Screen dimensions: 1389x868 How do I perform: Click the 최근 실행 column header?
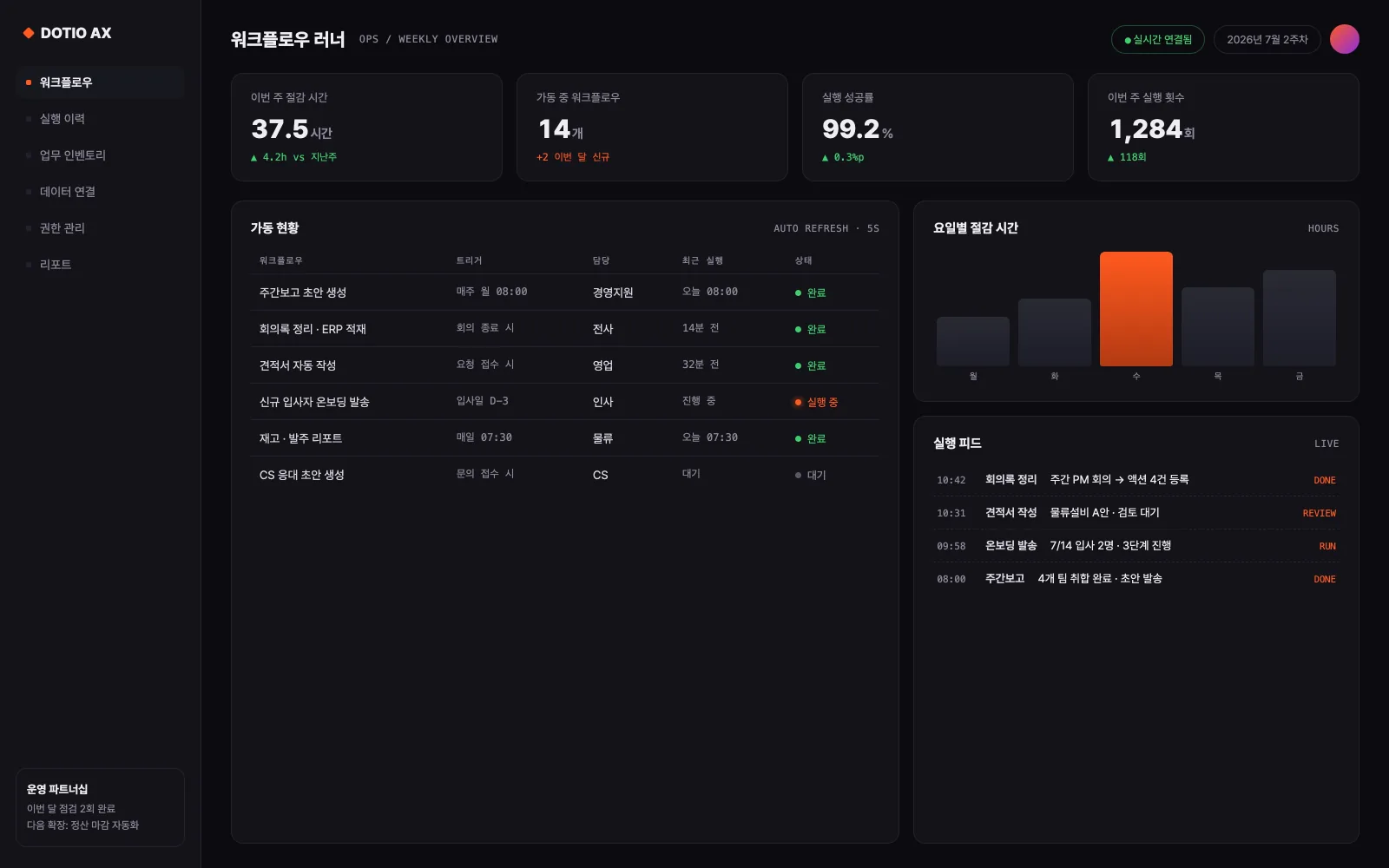click(x=702, y=260)
